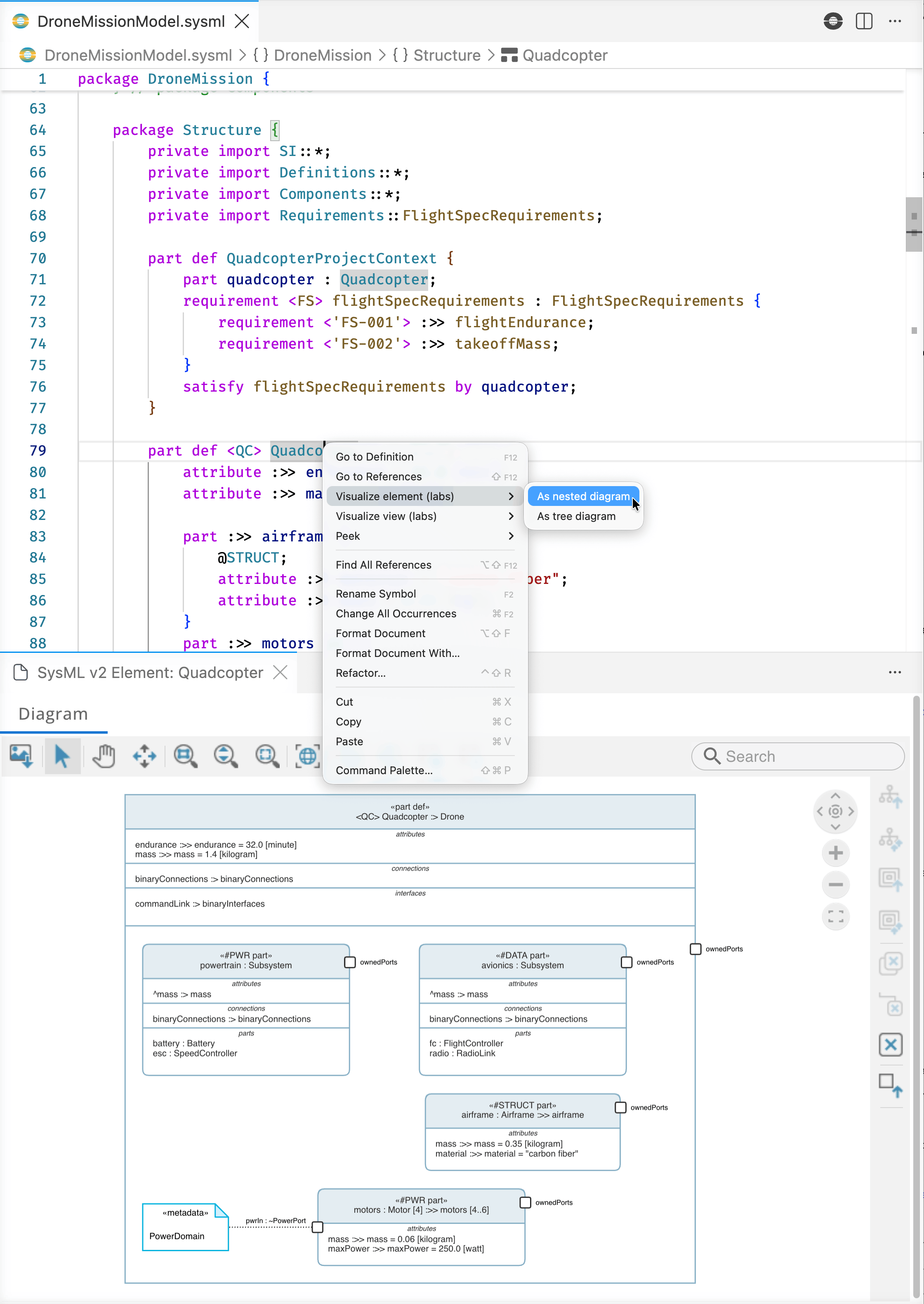Select Go to Definition in context menu
This screenshot has height=1304, width=924.
pos(425,457)
